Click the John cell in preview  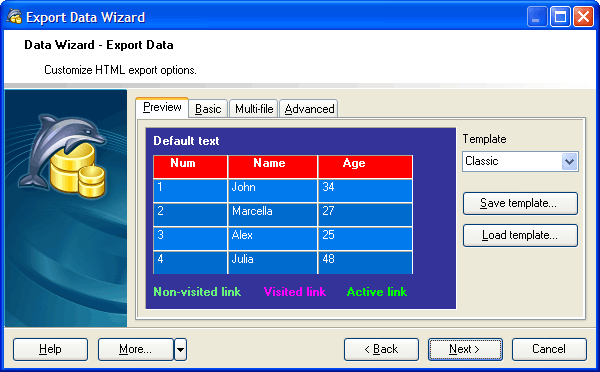(273, 191)
